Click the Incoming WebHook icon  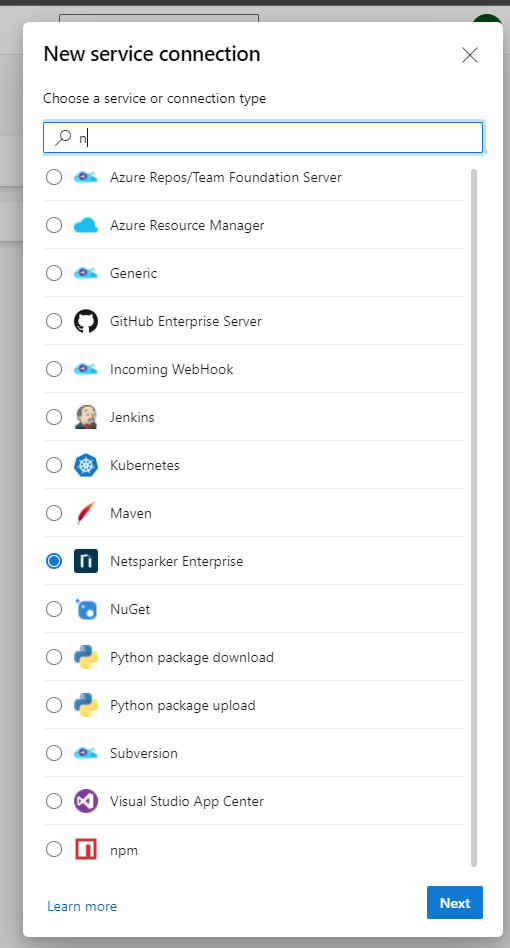(x=86, y=369)
